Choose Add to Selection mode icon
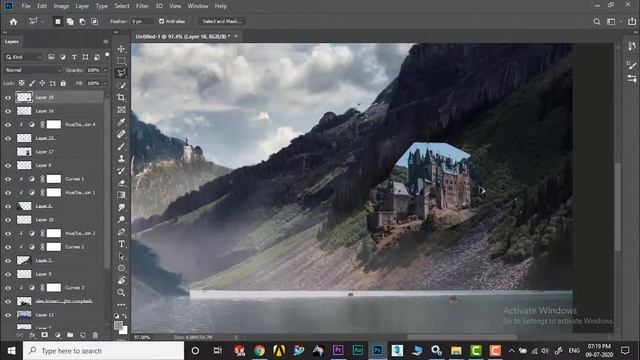The height and width of the screenshot is (360, 640). 70,21
